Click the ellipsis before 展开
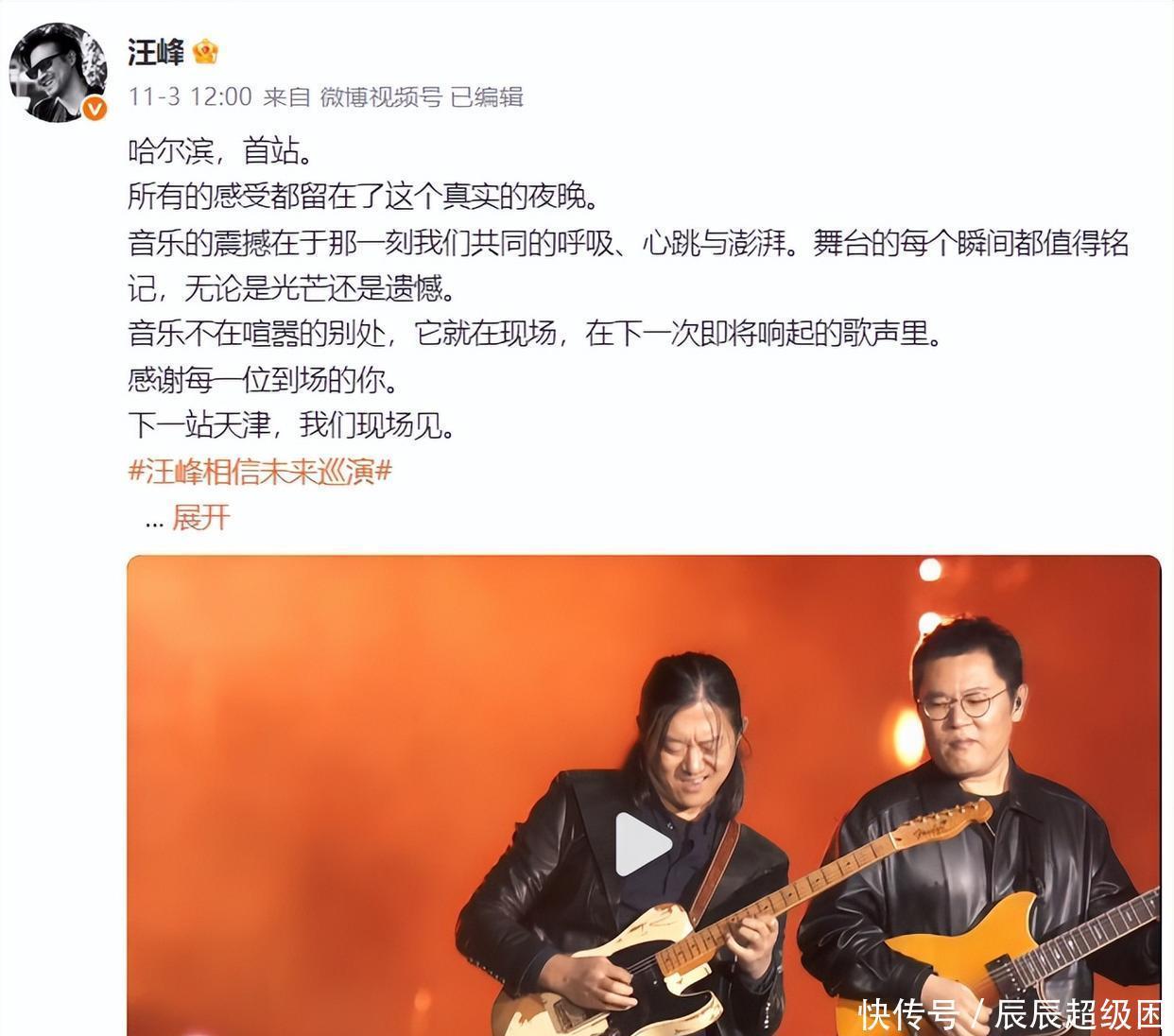This screenshot has width=1174, height=1036. click(154, 522)
